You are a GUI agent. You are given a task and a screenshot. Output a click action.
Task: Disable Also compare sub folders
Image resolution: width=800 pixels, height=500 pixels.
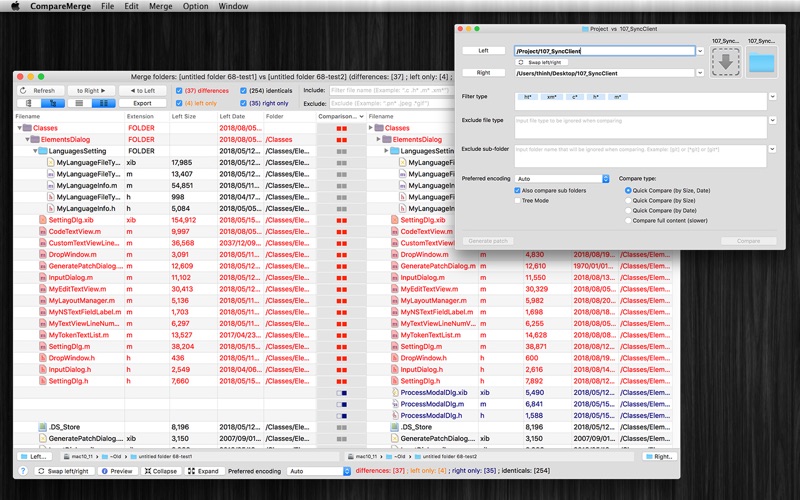(x=517, y=190)
